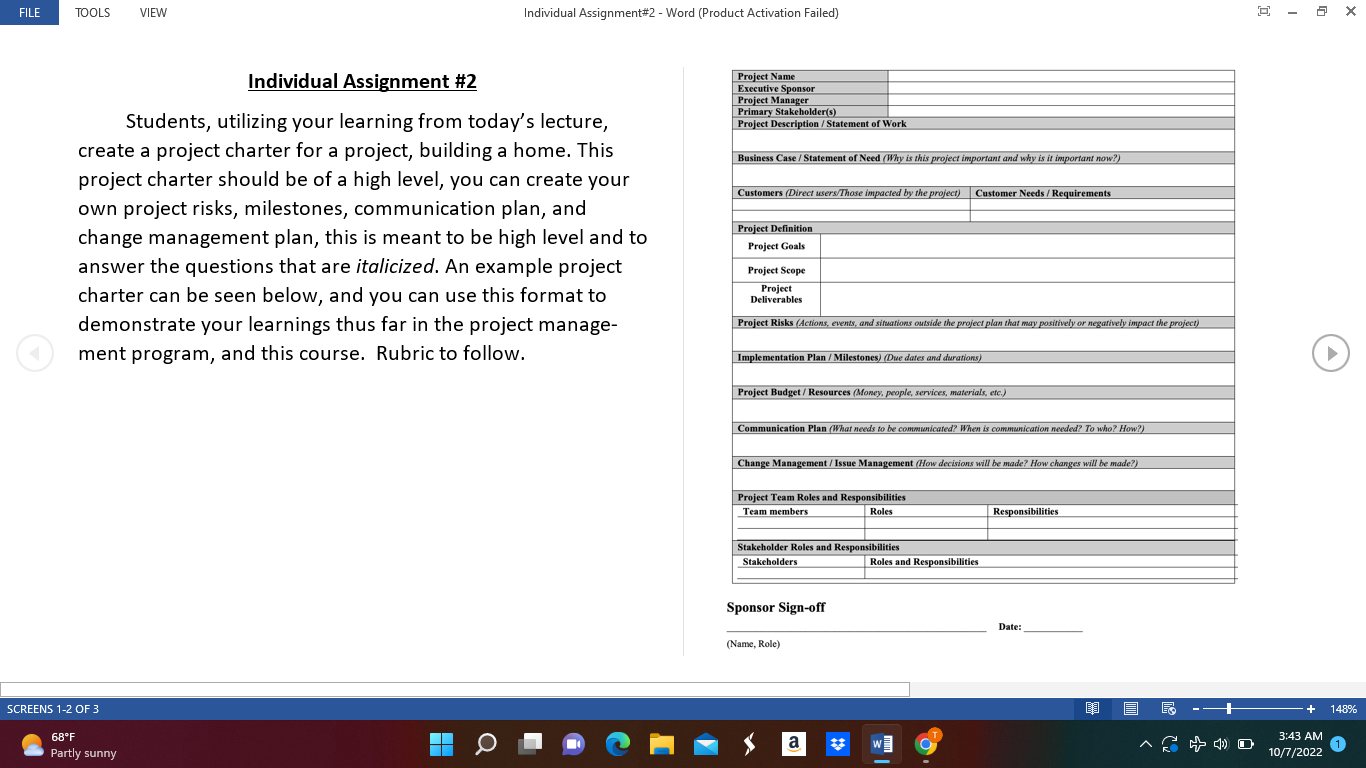Toggle the volume icon in the system tray
The width and height of the screenshot is (1366, 768).
pyautogui.click(x=1221, y=744)
